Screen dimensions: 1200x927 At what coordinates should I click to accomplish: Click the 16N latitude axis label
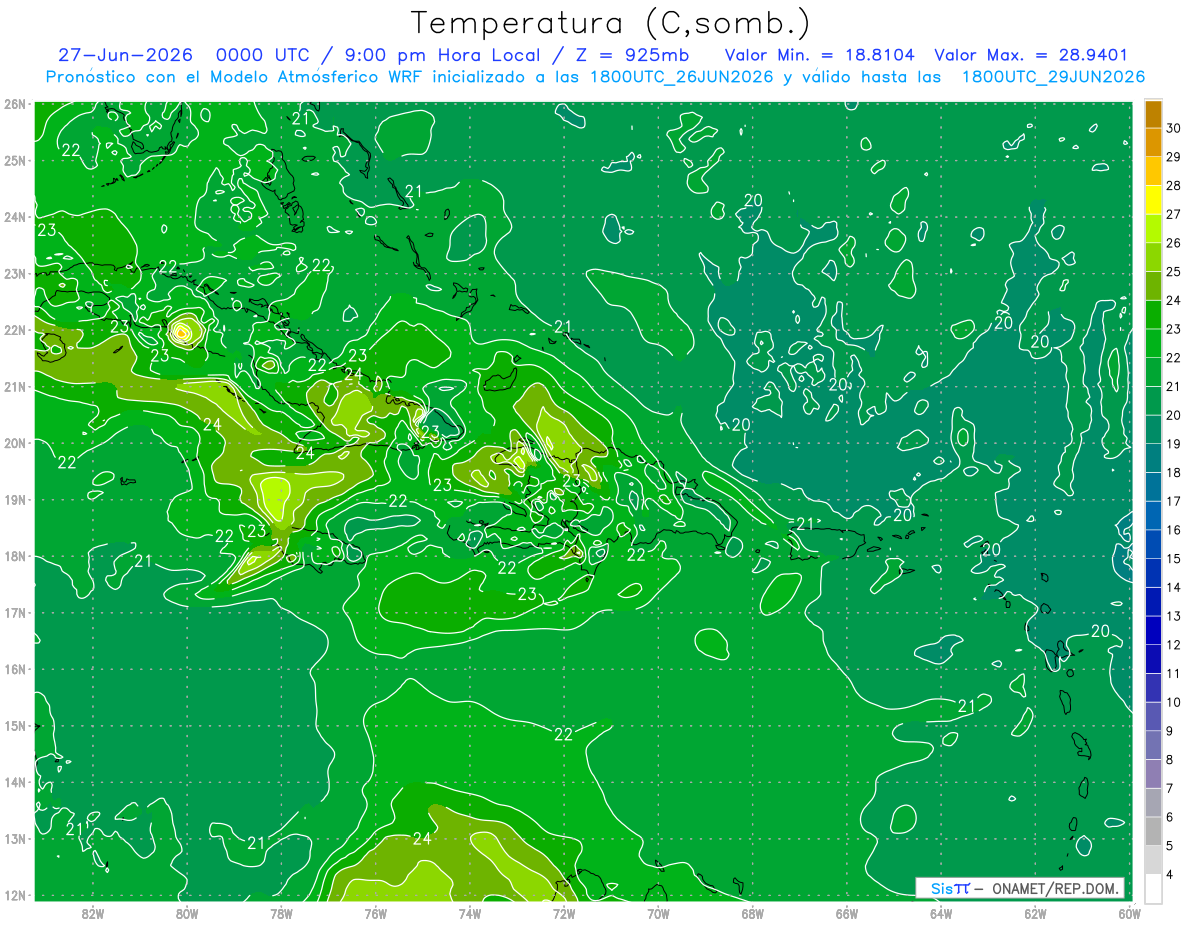(15, 669)
